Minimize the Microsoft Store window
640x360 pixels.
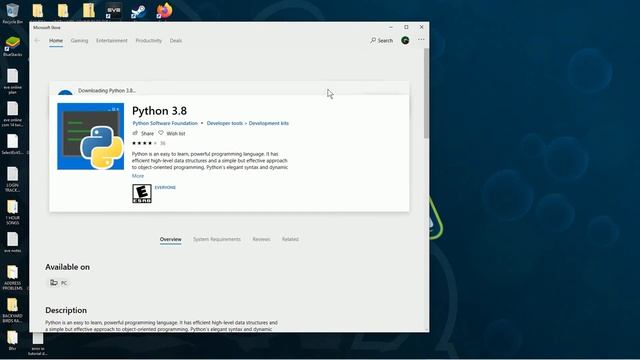coord(391,27)
